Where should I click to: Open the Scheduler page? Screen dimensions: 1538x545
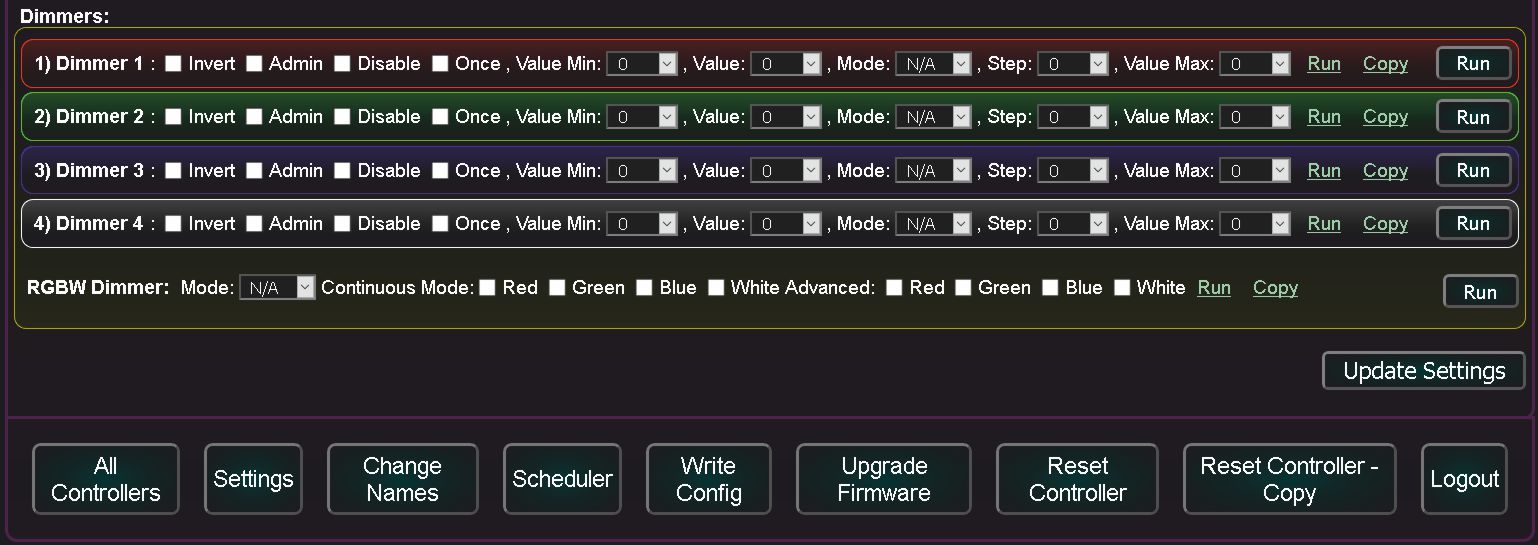tap(562, 479)
